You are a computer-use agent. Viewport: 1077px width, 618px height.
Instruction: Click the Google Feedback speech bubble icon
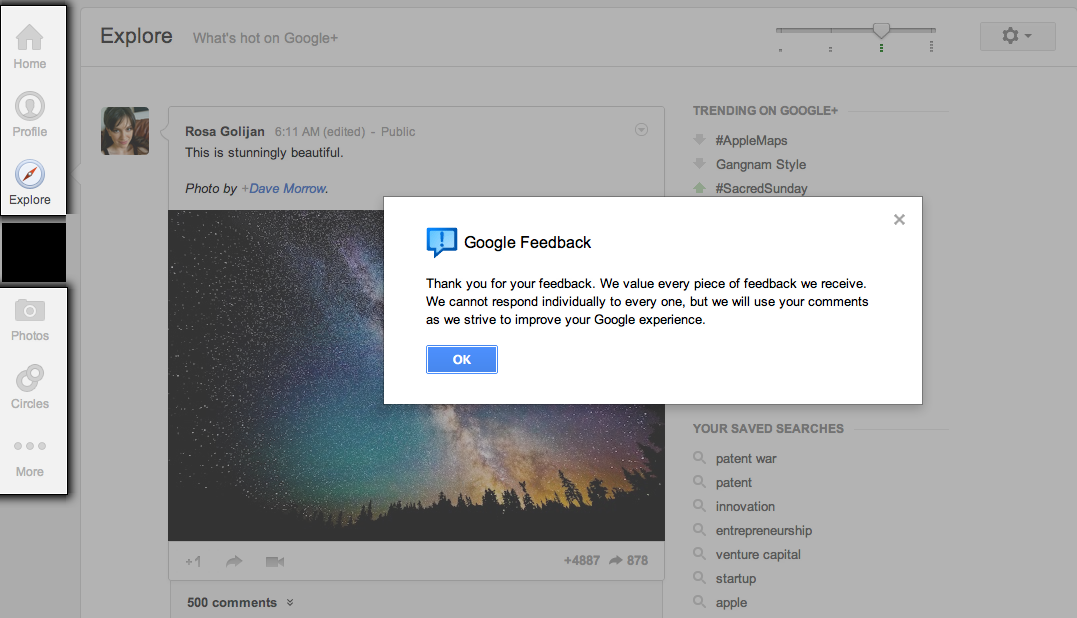point(441,242)
